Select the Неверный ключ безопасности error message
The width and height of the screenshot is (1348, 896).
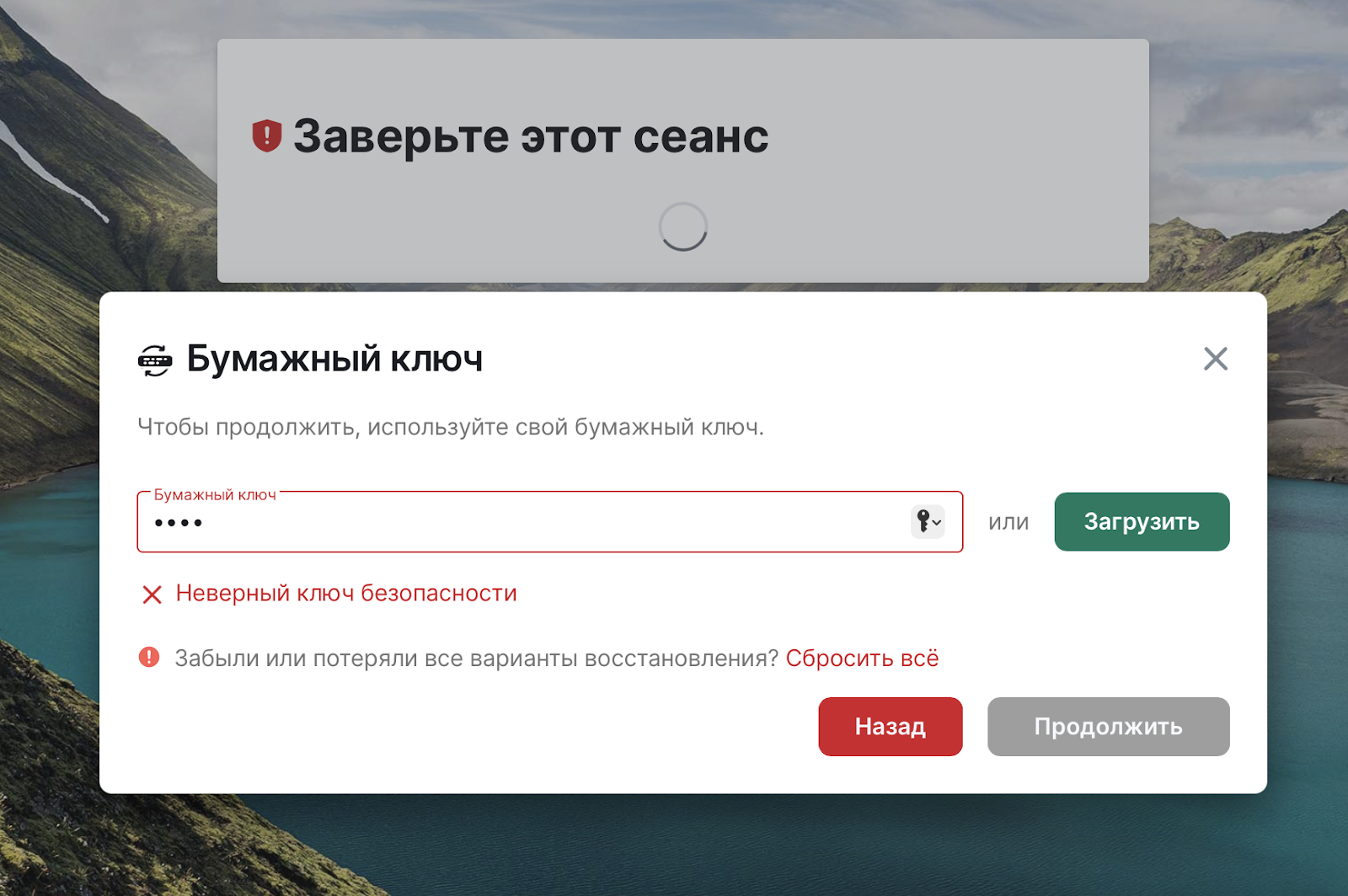pyautogui.click(x=345, y=594)
